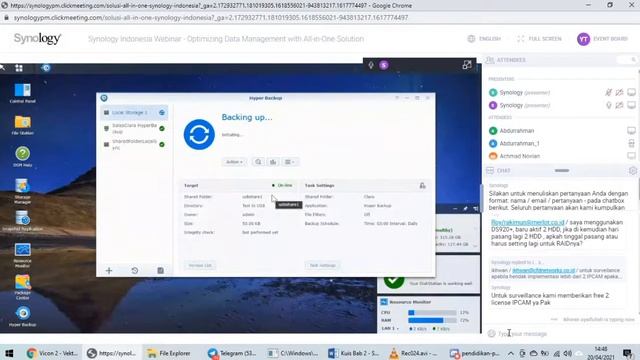This screenshot has height=360, width=640.
Task: Create new backup task with plus icon
Action: [x=109, y=271]
